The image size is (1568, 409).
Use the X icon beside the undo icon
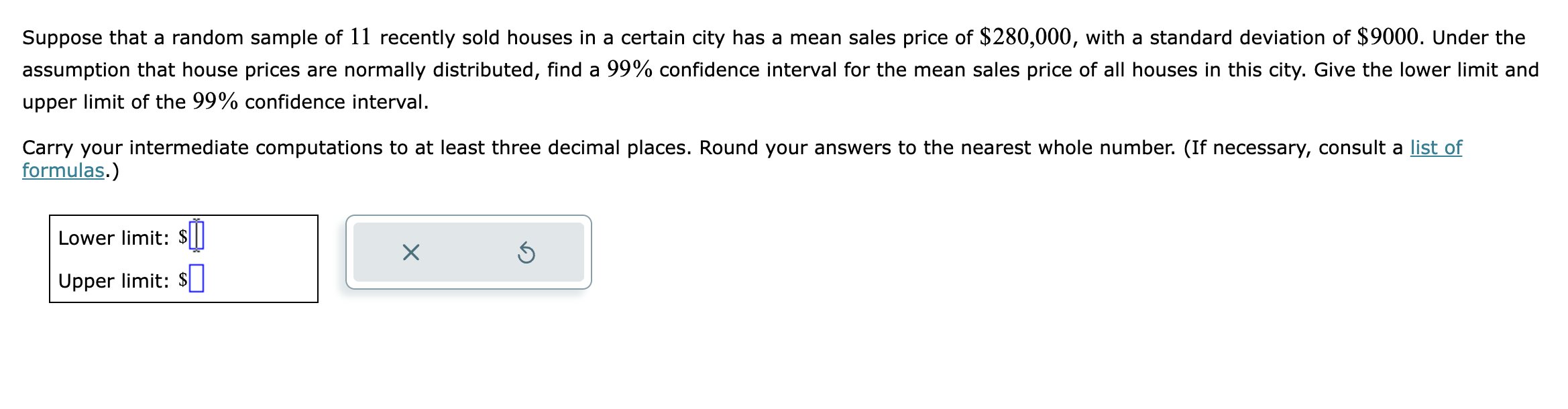click(410, 253)
